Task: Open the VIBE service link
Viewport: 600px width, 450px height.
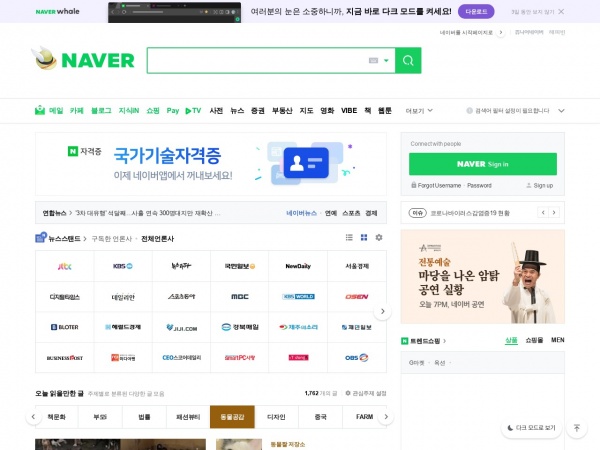Action: point(349,111)
